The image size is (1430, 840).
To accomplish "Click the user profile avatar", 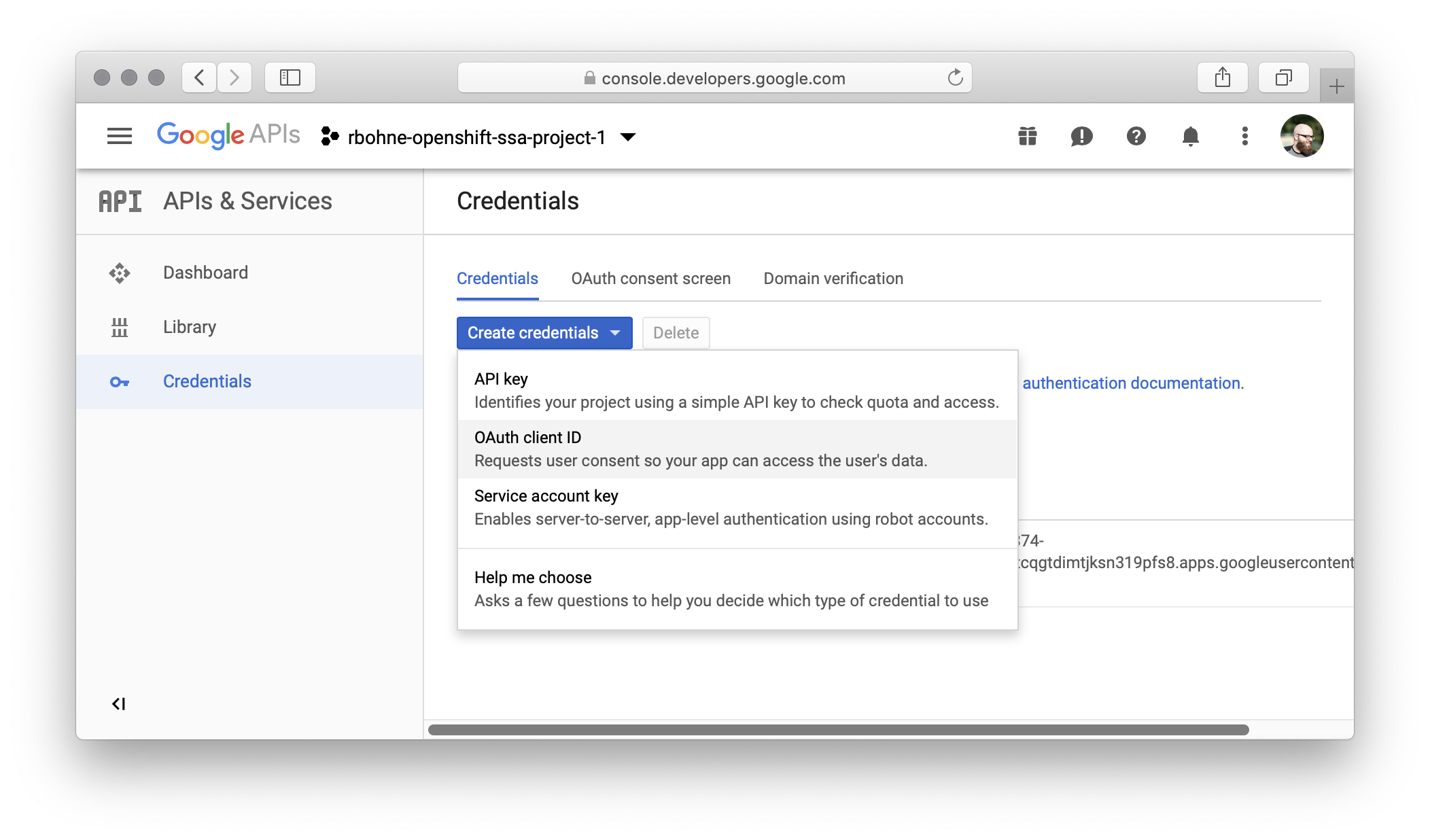I will (x=1302, y=136).
